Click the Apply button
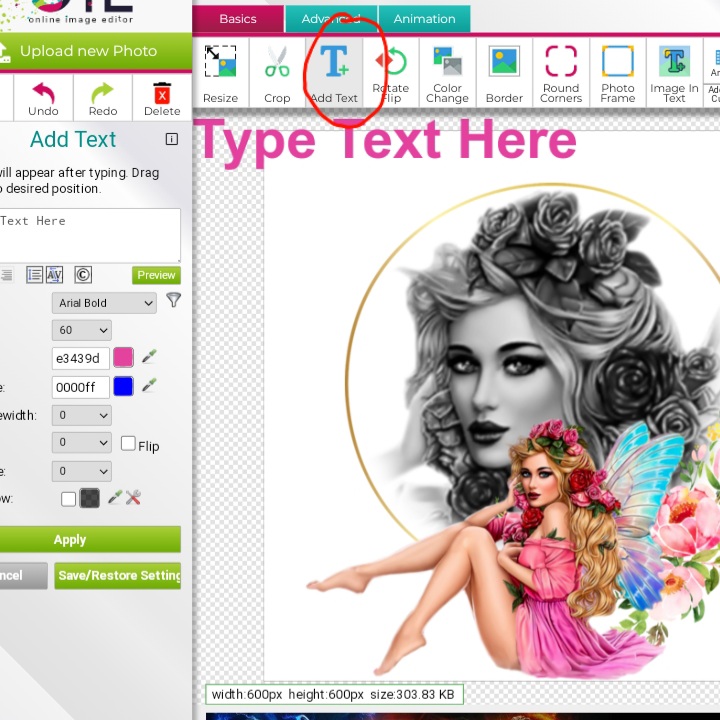This screenshot has width=720, height=720. click(x=90, y=539)
